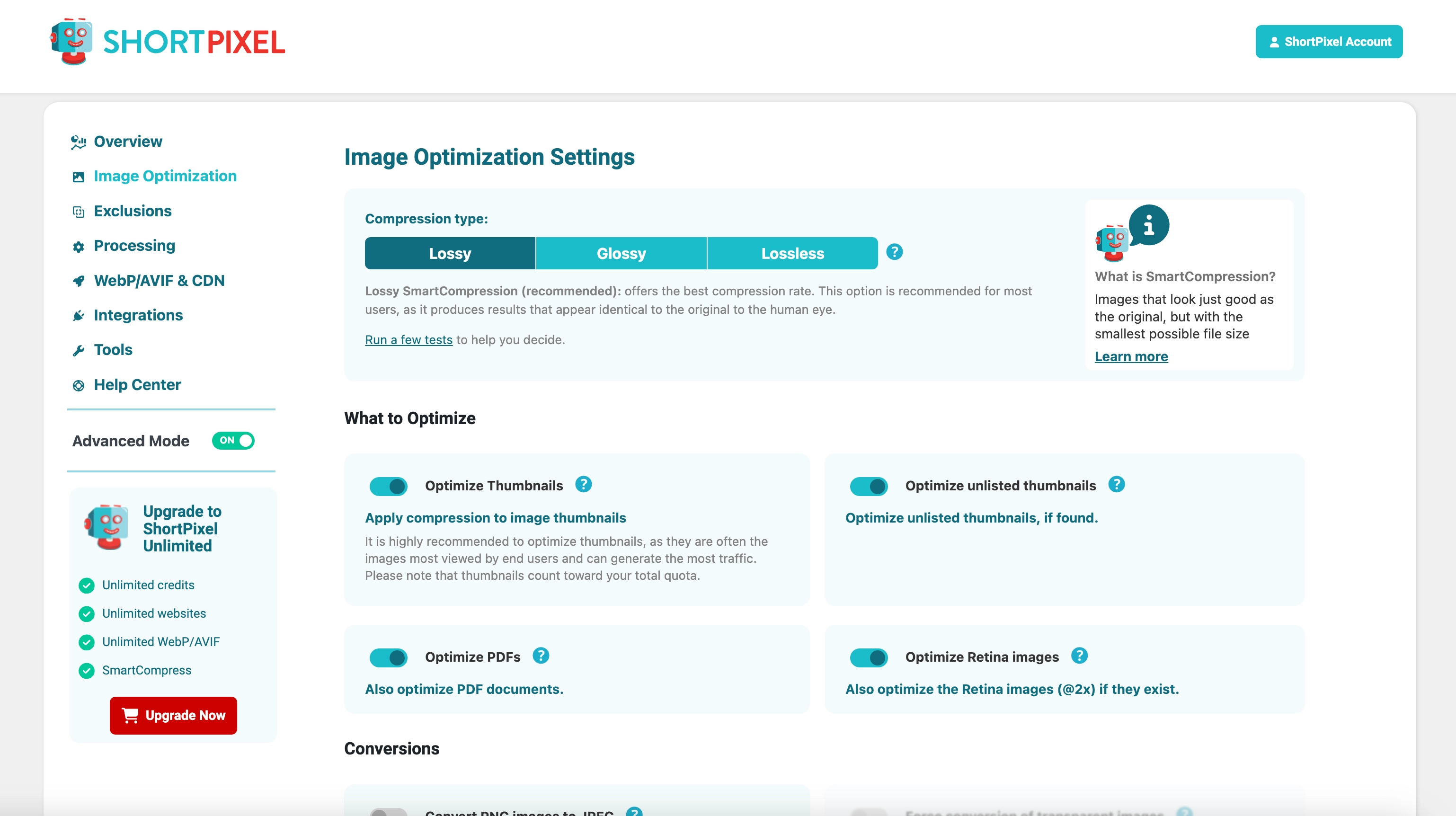Click the Conversions heading

[x=392, y=748]
